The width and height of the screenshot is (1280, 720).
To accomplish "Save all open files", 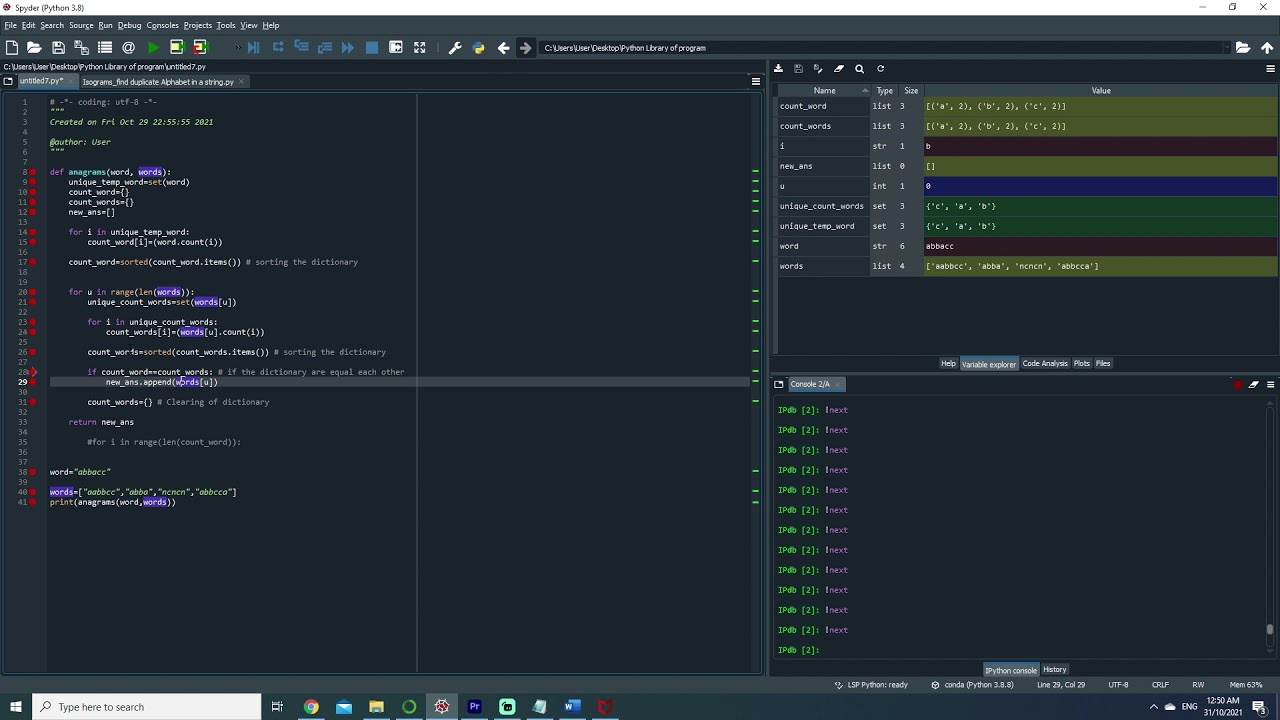I will click(81, 47).
